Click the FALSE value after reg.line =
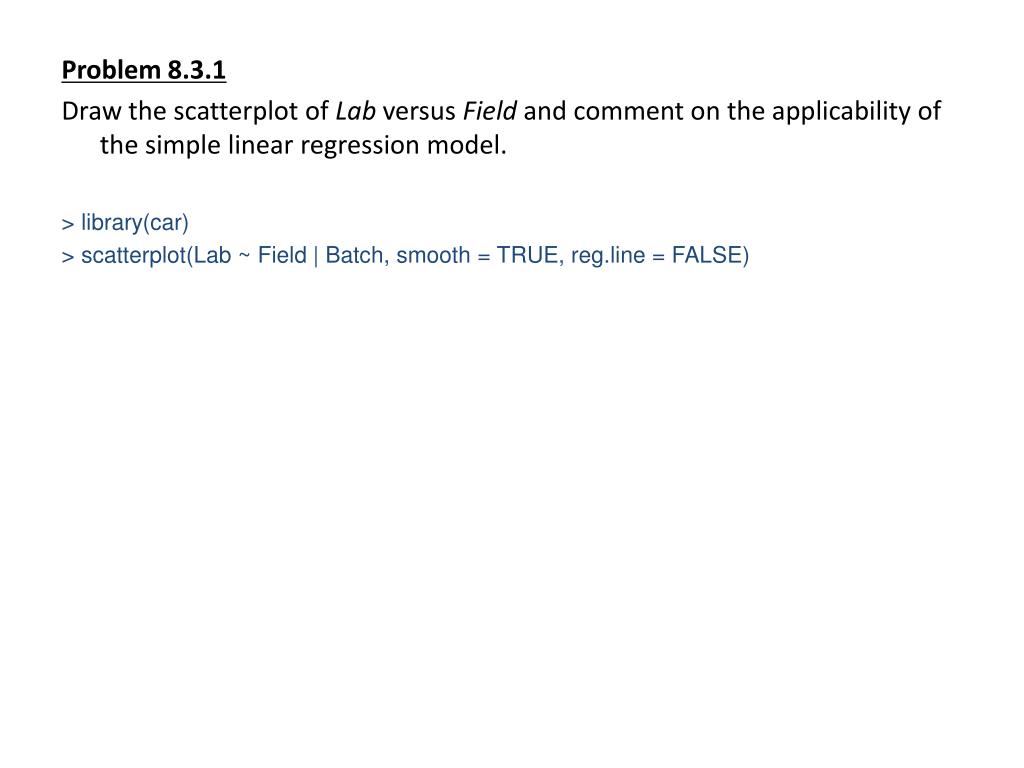The height and width of the screenshot is (768, 1024). point(707,255)
